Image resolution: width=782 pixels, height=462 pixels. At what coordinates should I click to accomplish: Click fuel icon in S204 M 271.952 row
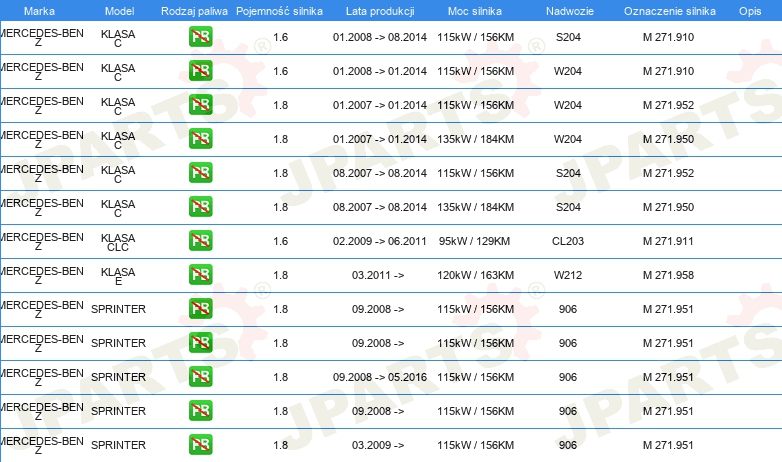coord(200,172)
